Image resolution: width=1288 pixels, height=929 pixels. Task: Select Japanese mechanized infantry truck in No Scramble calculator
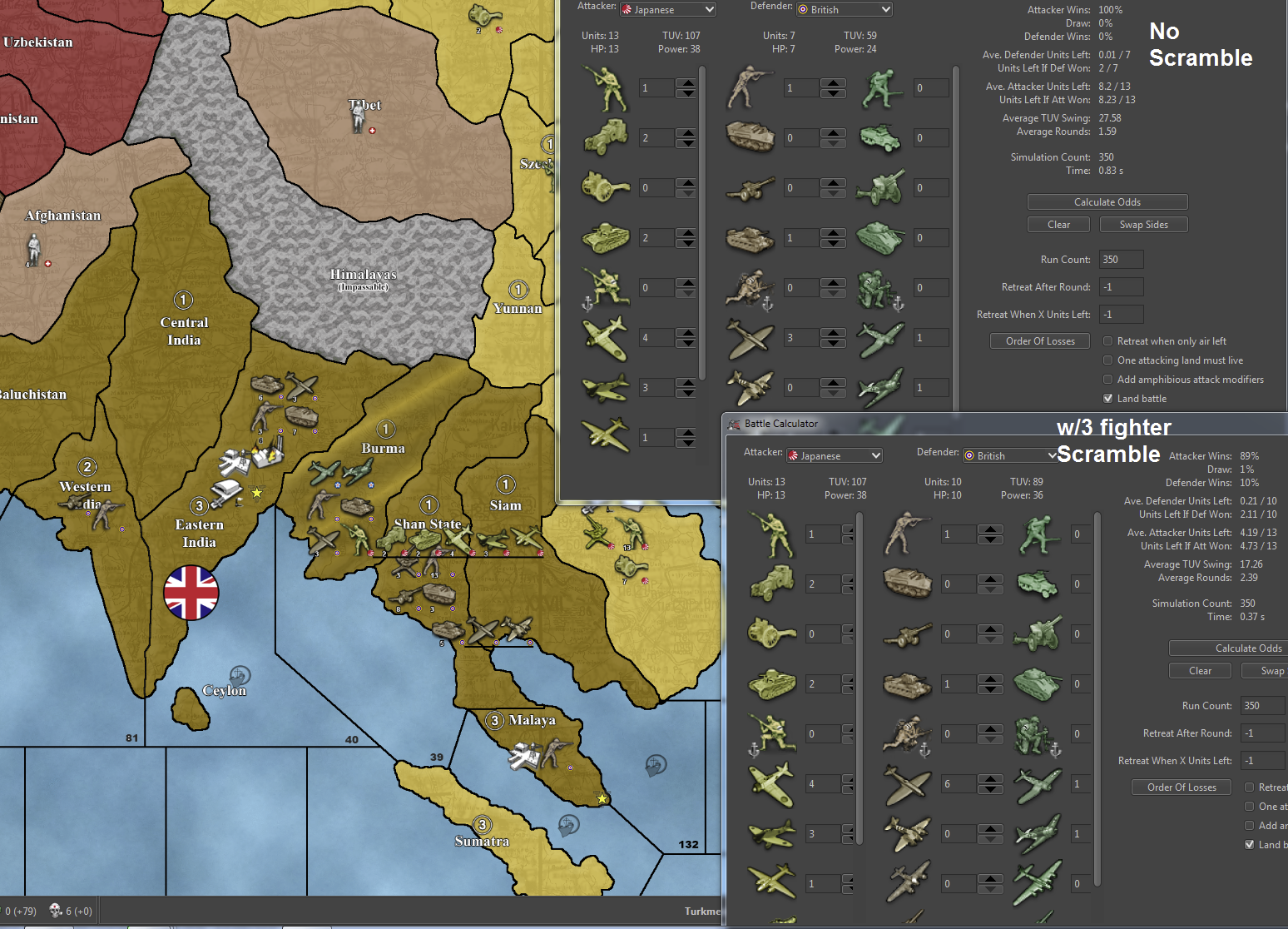[x=605, y=138]
